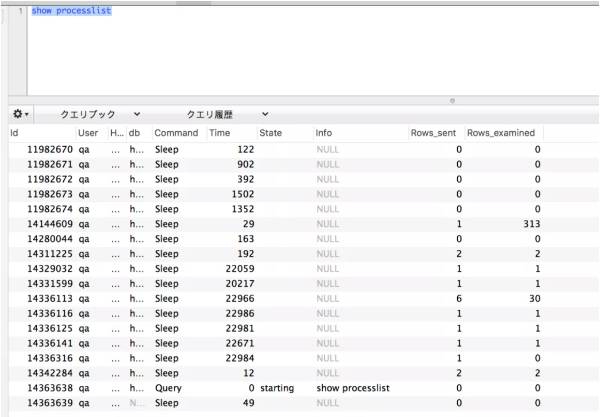Open the gear settings menu
The width and height of the screenshot is (600, 417).
(21, 114)
